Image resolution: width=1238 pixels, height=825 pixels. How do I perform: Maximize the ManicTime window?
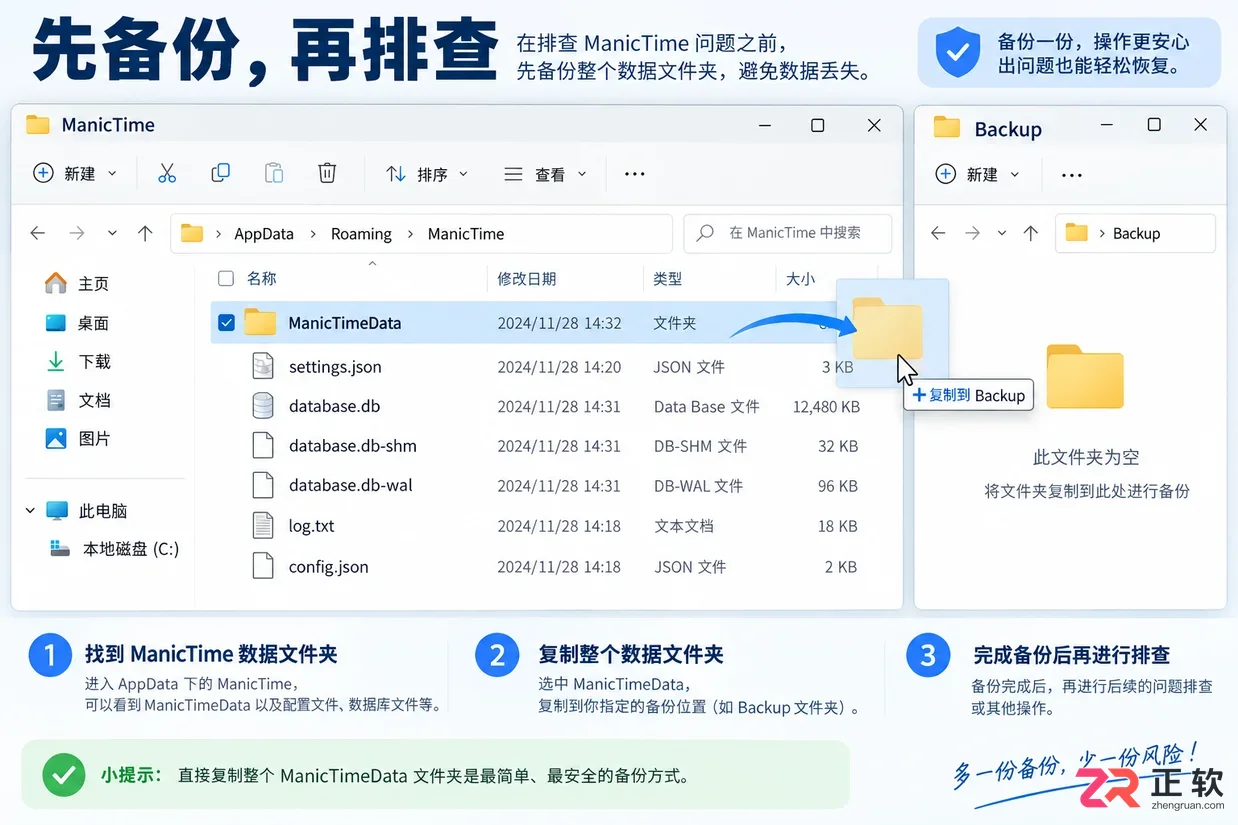click(x=817, y=125)
